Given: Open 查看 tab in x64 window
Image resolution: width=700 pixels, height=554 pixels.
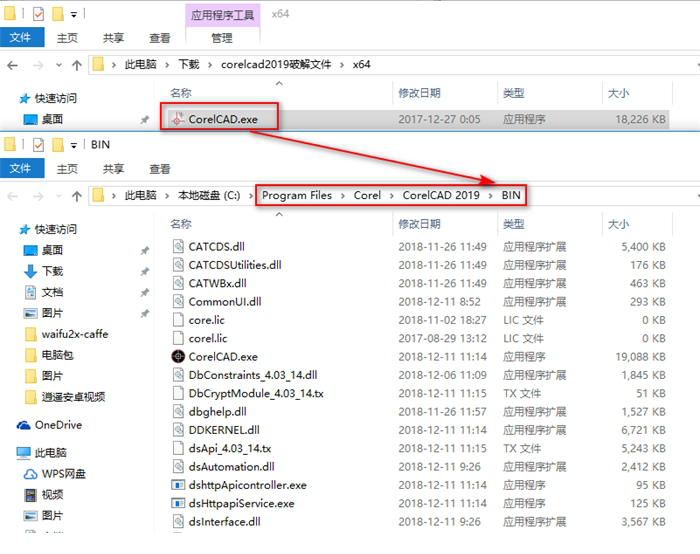Looking at the screenshot, I should click(160, 38).
